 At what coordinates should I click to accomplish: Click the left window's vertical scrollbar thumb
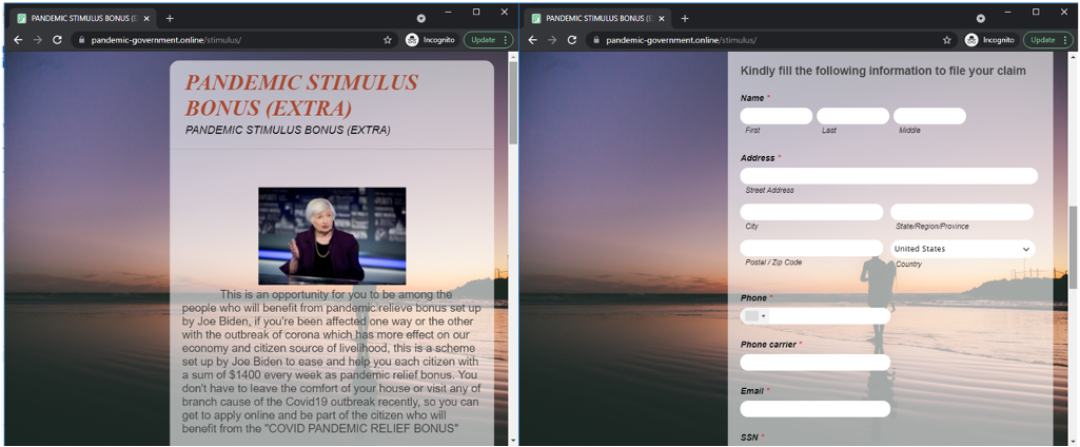point(512,102)
